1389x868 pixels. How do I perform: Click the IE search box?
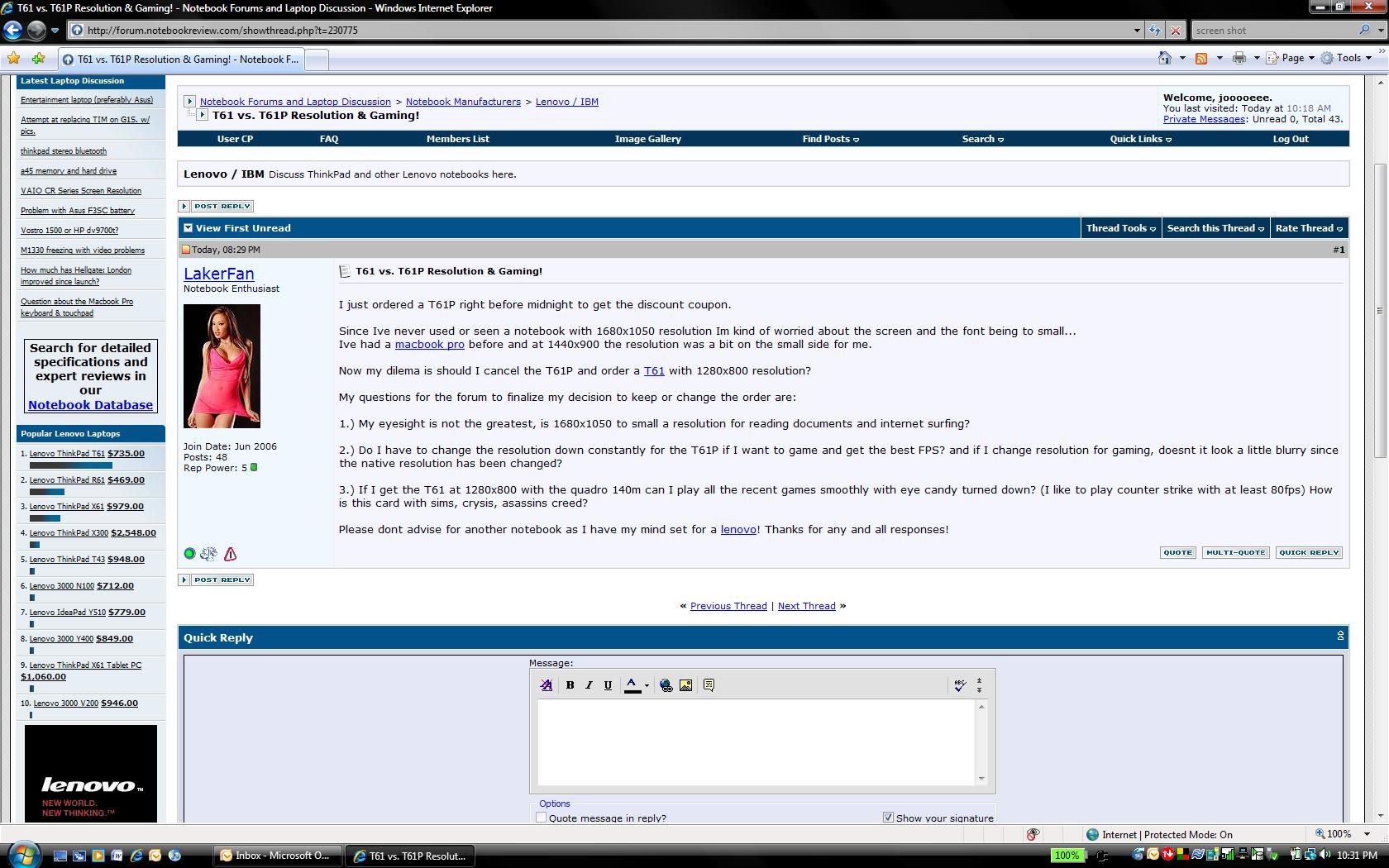pyautogui.click(x=1273, y=31)
